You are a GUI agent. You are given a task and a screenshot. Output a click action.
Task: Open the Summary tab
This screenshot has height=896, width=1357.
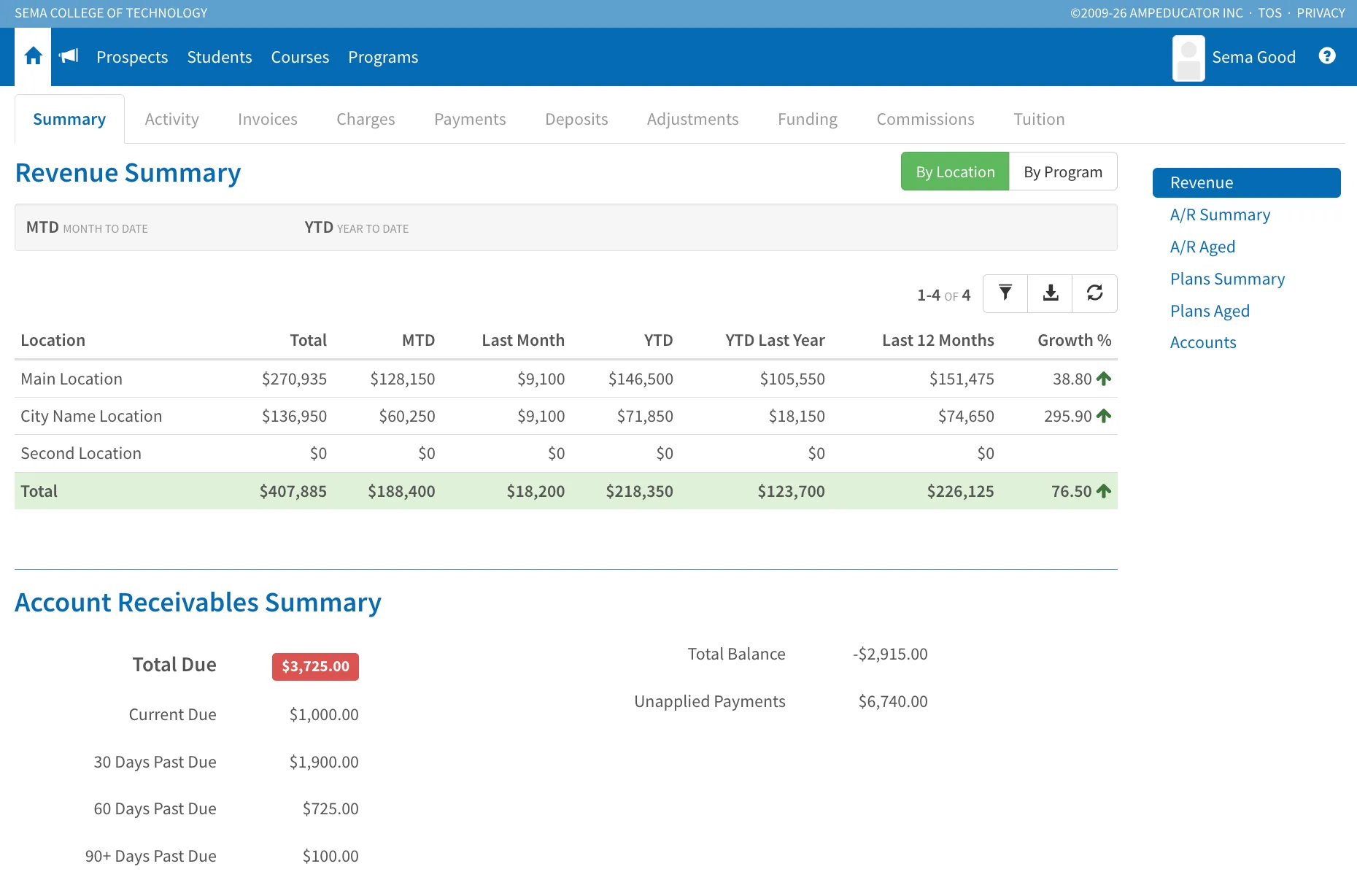pos(69,119)
